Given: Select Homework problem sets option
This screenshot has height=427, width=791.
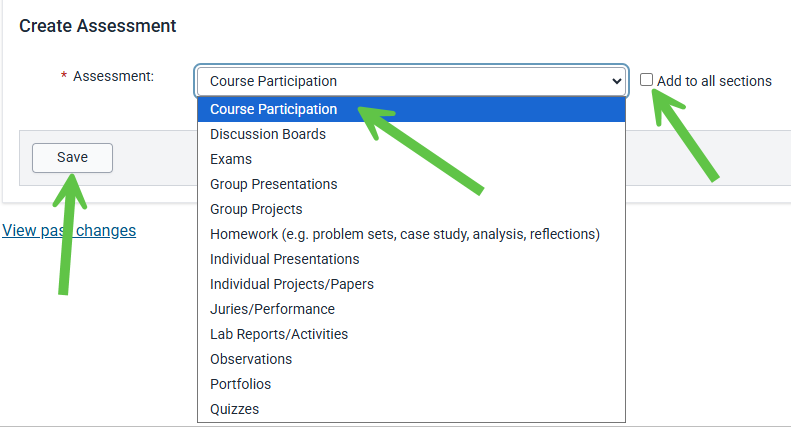Looking at the screenshot, I should coord(411,234).
